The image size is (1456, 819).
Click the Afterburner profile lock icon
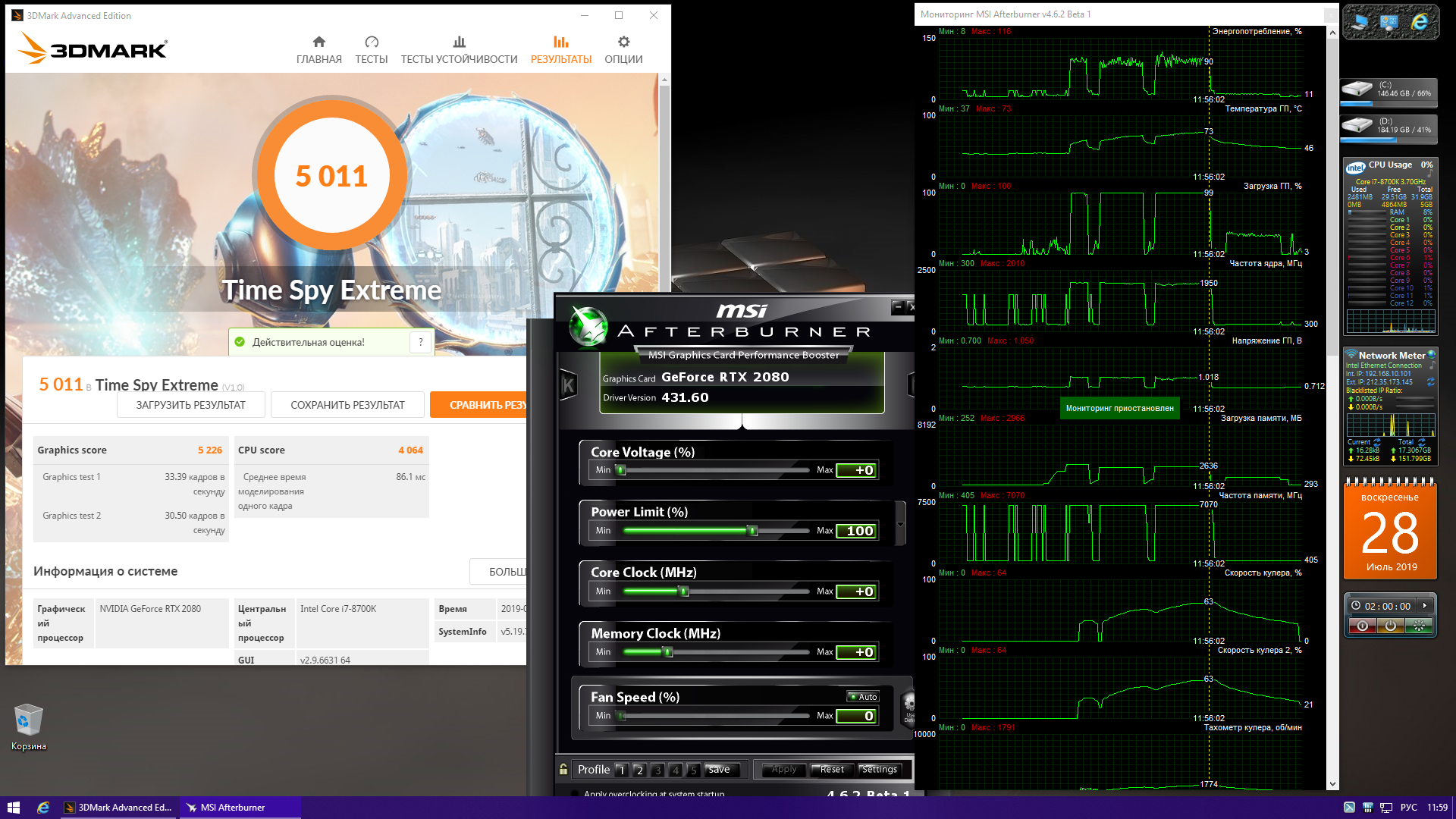[x=563, y=770]
